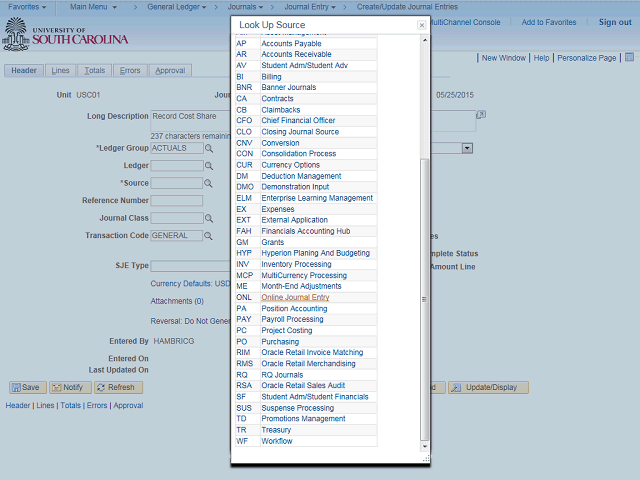Expand General Ledger breadcrumb menu
This screenshot has width=640, height=480.
tap(176, 7)
